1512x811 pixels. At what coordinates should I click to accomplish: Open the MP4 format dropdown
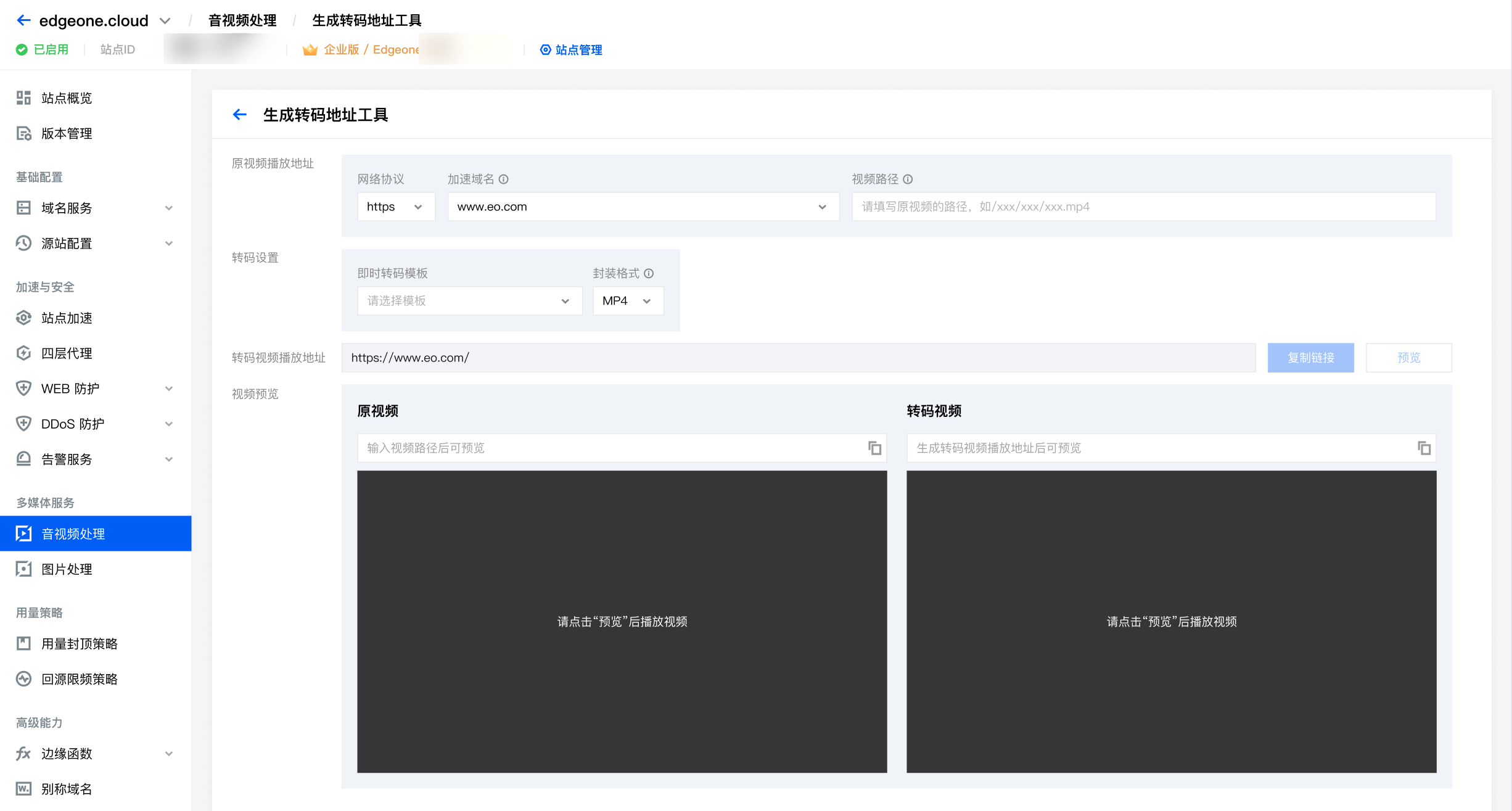click(x=628, y=301)
